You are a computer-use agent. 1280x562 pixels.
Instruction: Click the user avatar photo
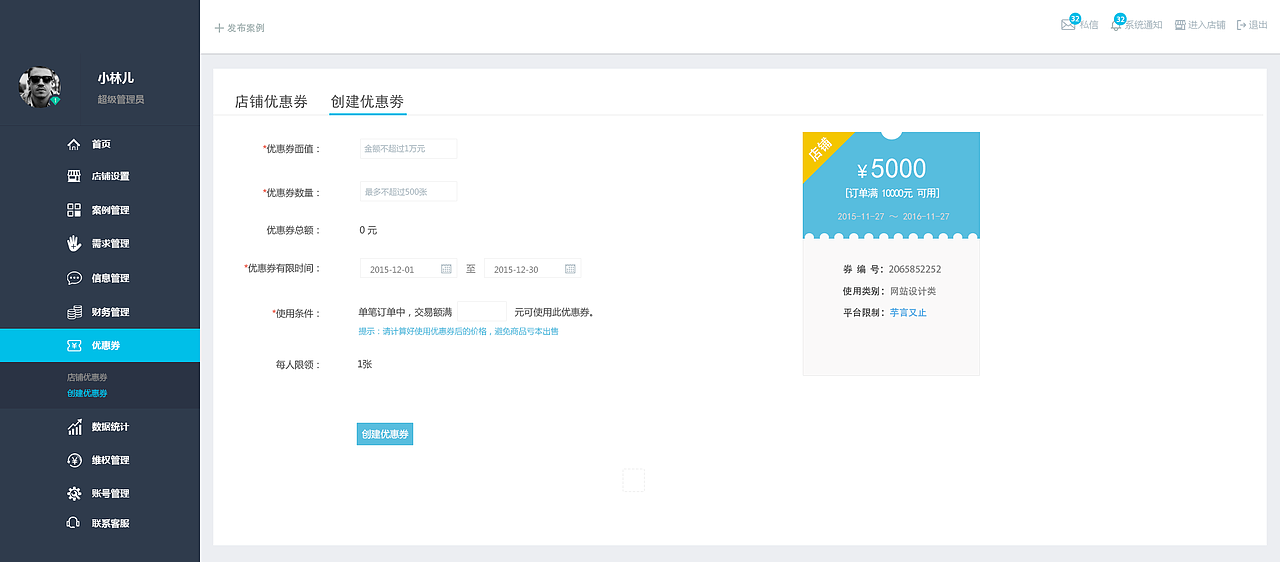click(40, 87)
